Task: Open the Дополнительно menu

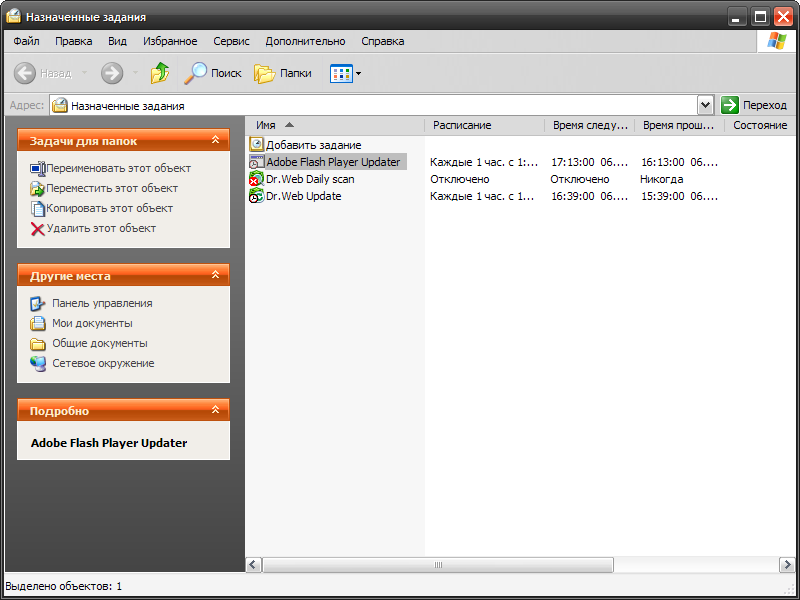Action: point(305,41)
